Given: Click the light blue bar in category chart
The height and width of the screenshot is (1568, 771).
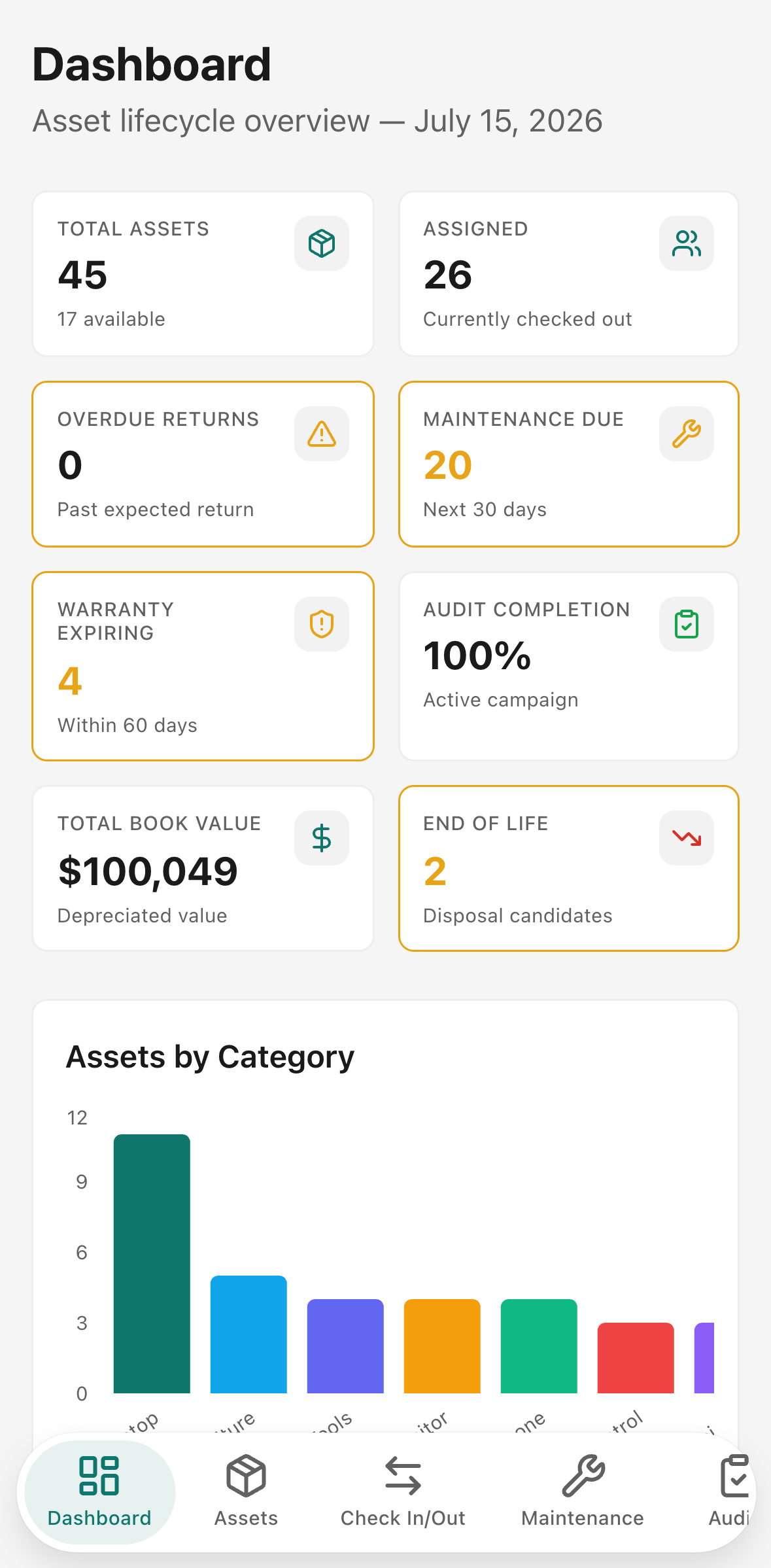Looking at the screenshot, I should tap(248, 1334).
